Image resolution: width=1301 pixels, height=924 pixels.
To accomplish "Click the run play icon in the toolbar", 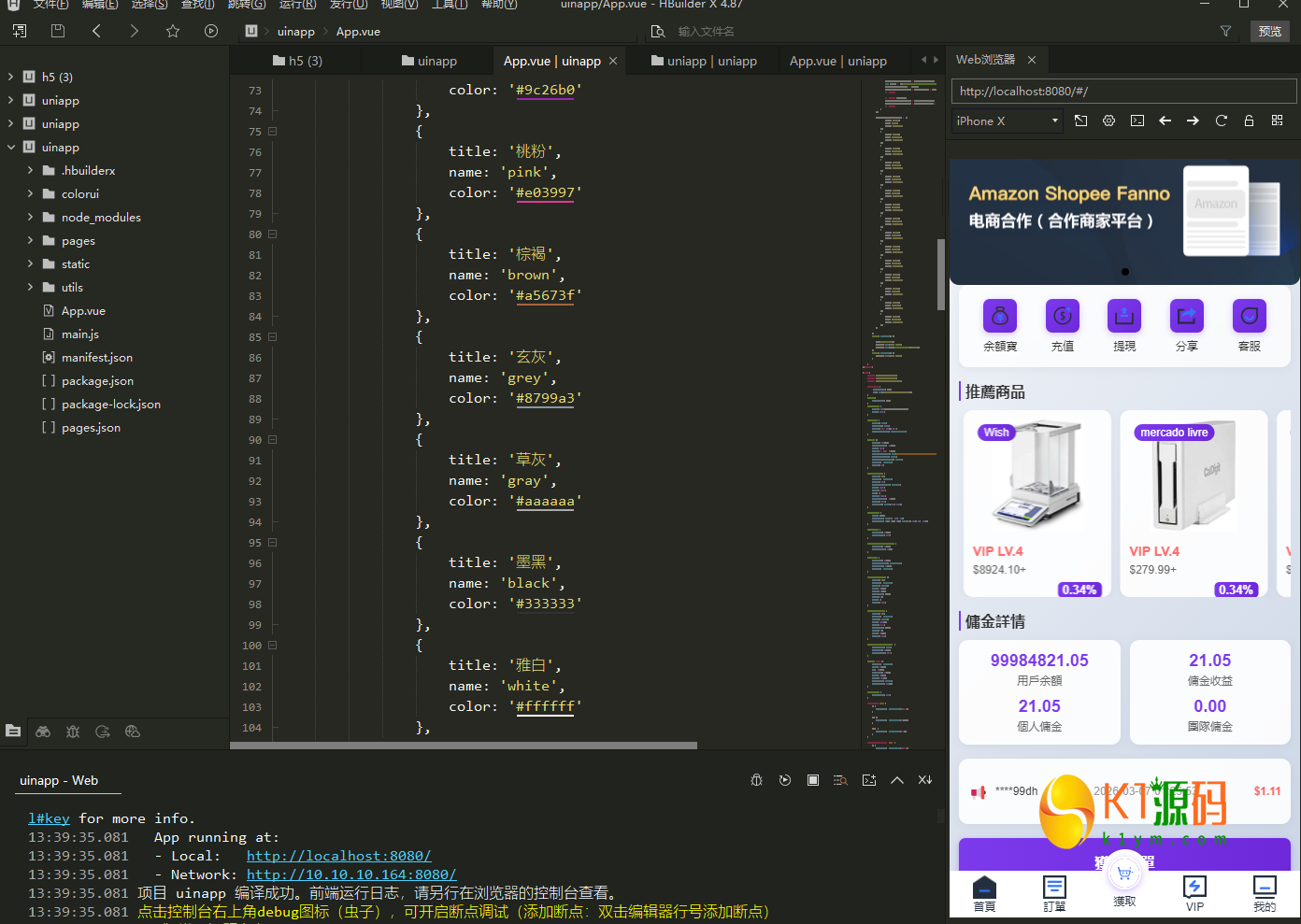I will click(211, 31).
